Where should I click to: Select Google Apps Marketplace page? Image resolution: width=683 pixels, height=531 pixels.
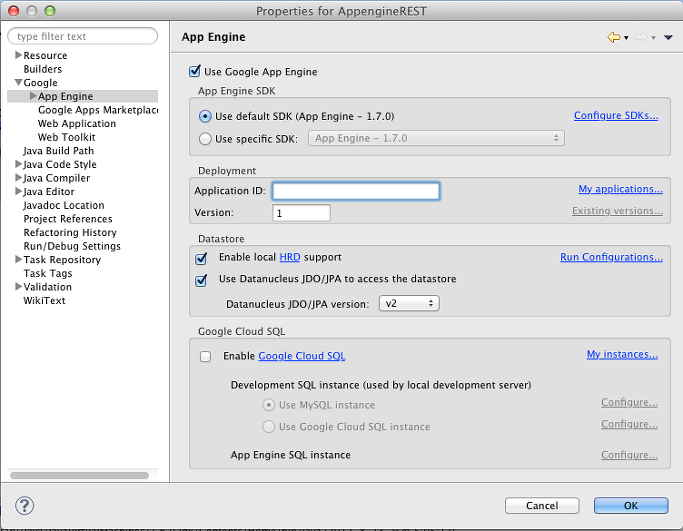pos(98,110)
